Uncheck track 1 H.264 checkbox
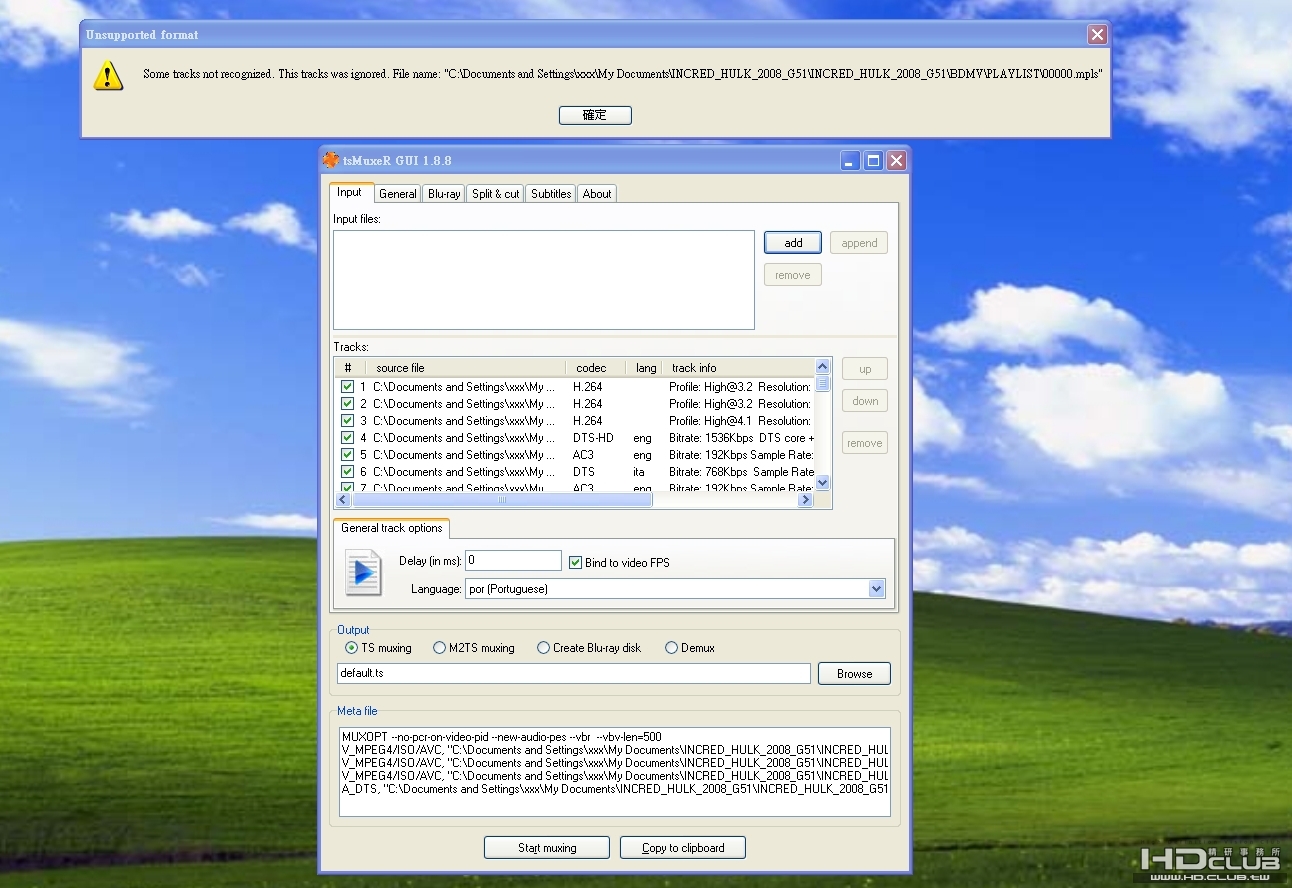Viewport: 1292px width, 888px height. (347, 387)
